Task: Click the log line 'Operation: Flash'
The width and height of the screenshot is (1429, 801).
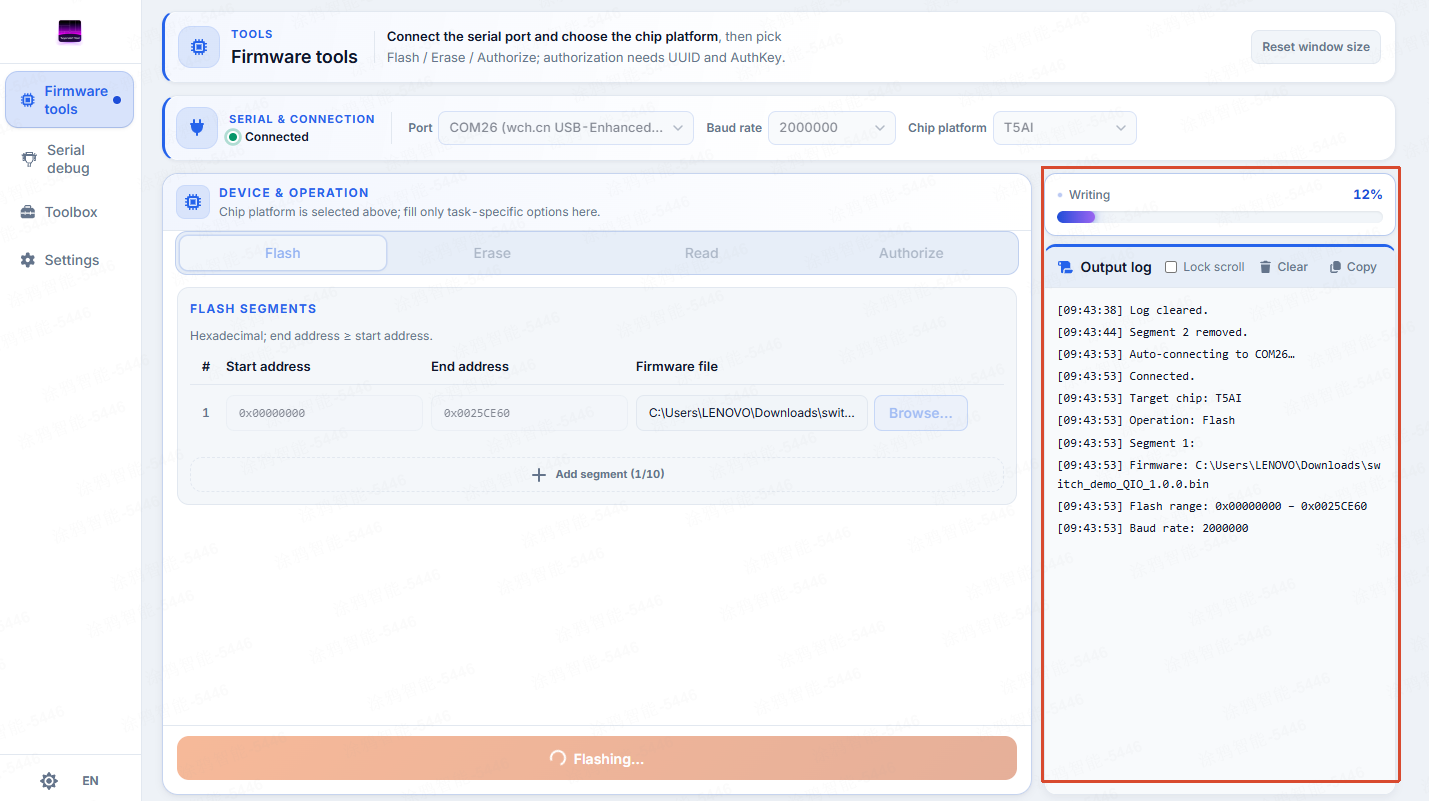Action: coord(1146,420)
